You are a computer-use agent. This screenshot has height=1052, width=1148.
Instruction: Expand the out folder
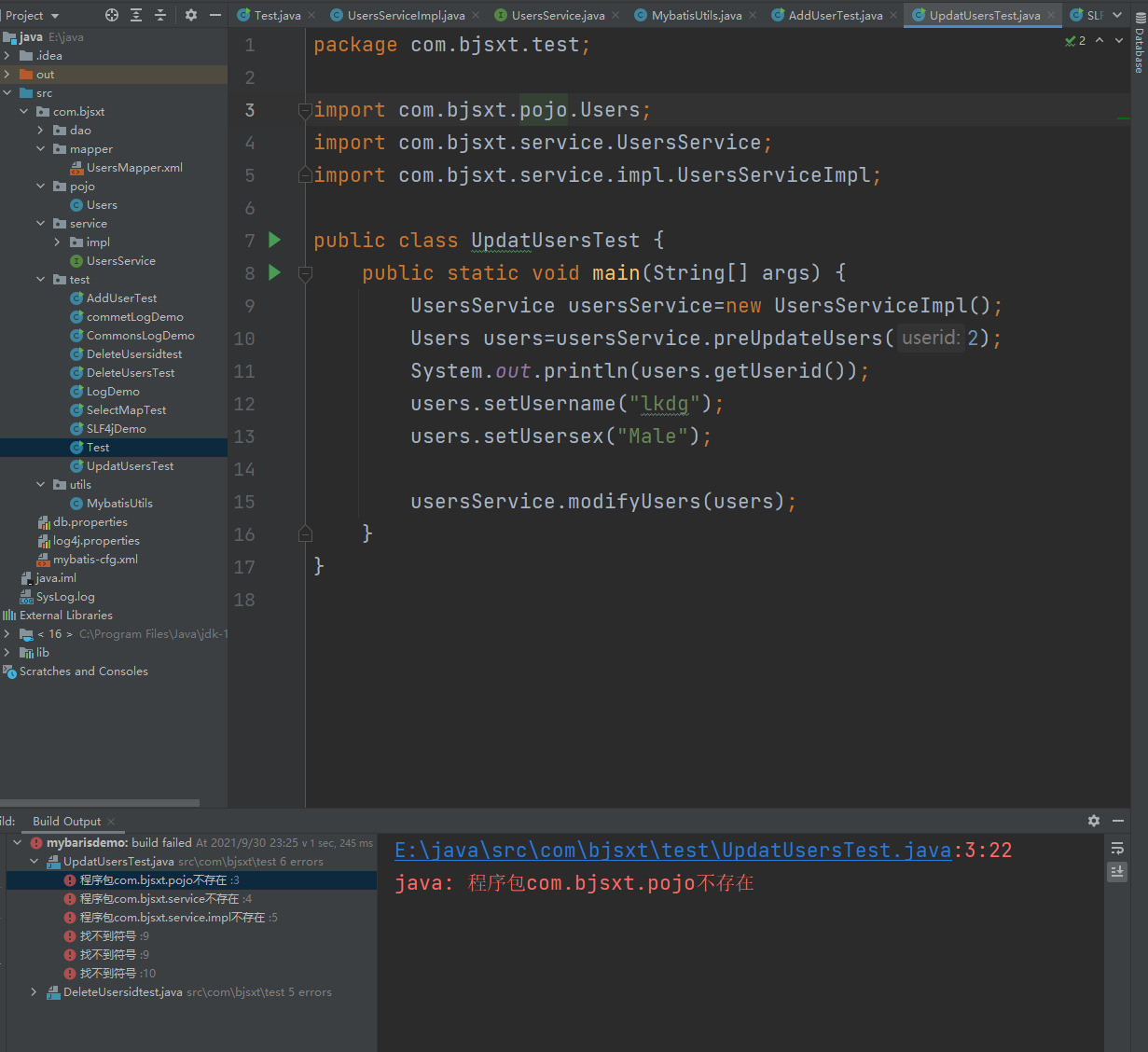(7, 75)
